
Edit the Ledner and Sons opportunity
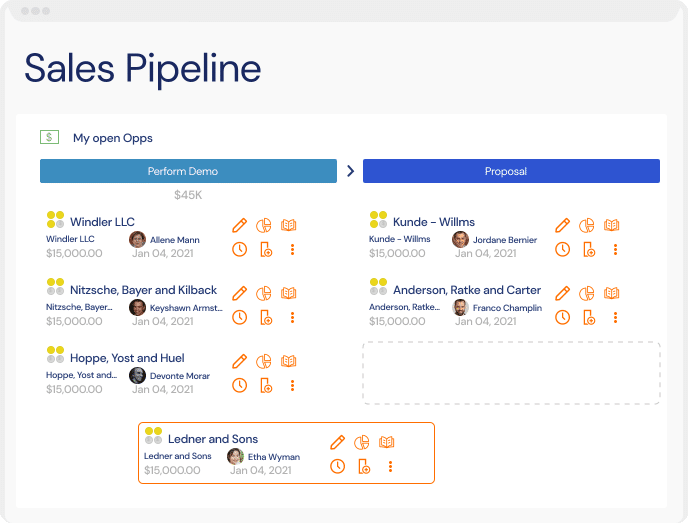coord(337,442)
